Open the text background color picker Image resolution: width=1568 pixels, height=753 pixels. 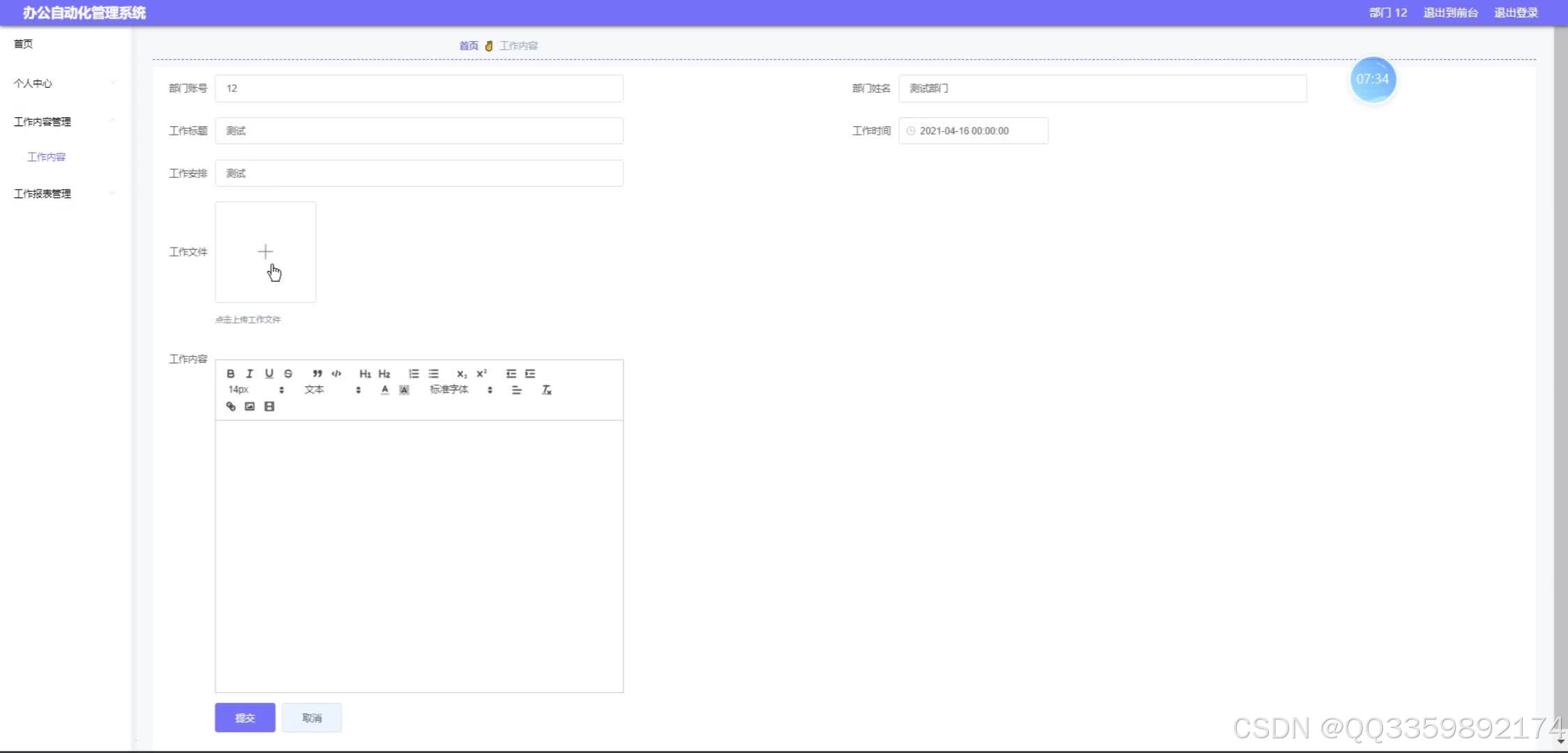(x=404, y=390)
